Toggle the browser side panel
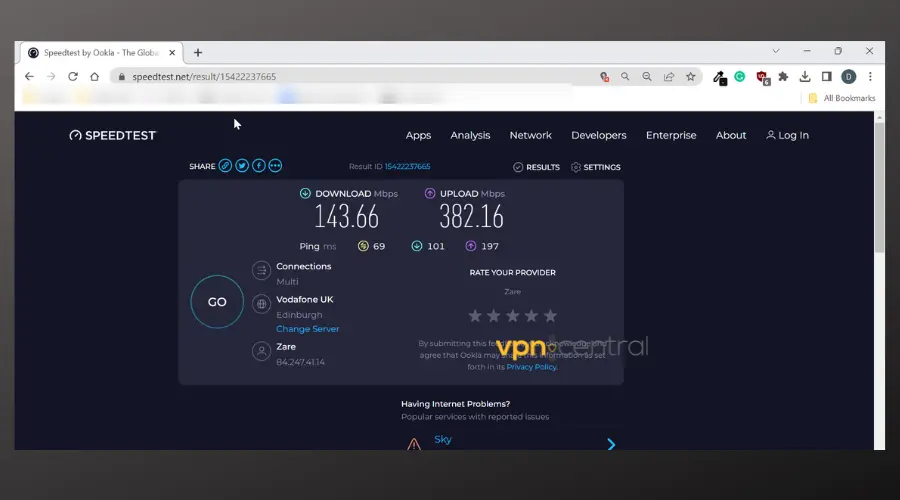Image resolution: width=900 pixels, height=500 pixels. [x=827, y=76]
